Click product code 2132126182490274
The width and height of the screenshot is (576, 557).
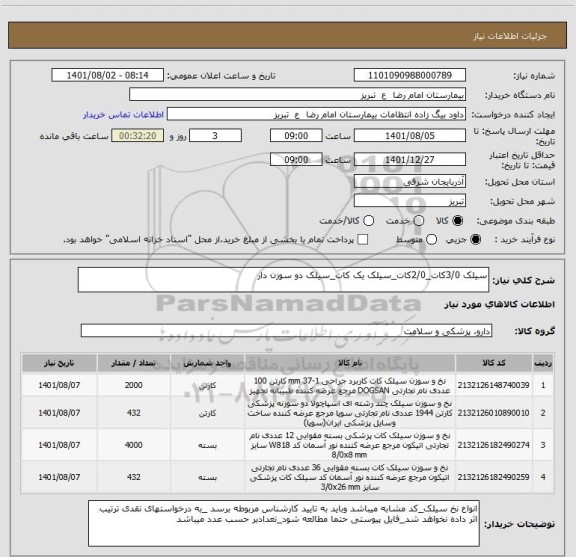point(493,445)
